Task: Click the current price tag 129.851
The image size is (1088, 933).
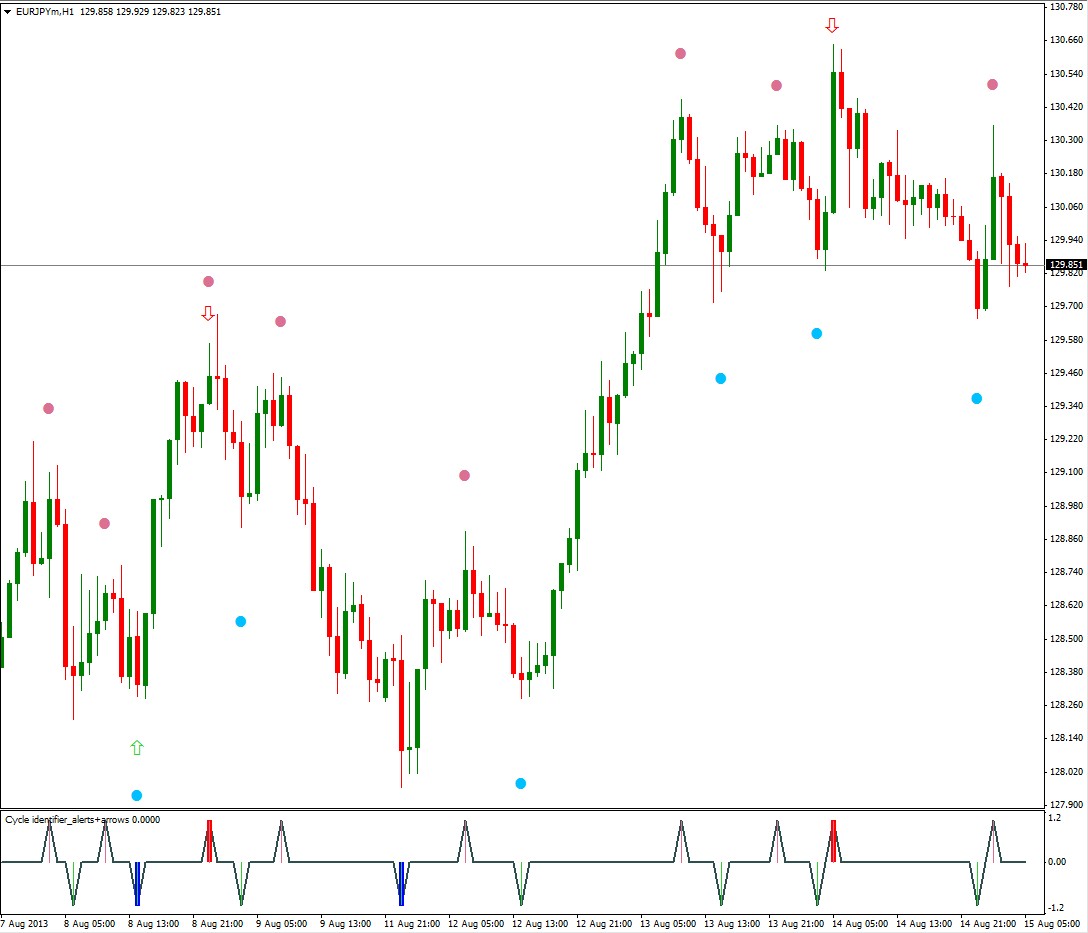Action: (x=1065, y=264)
